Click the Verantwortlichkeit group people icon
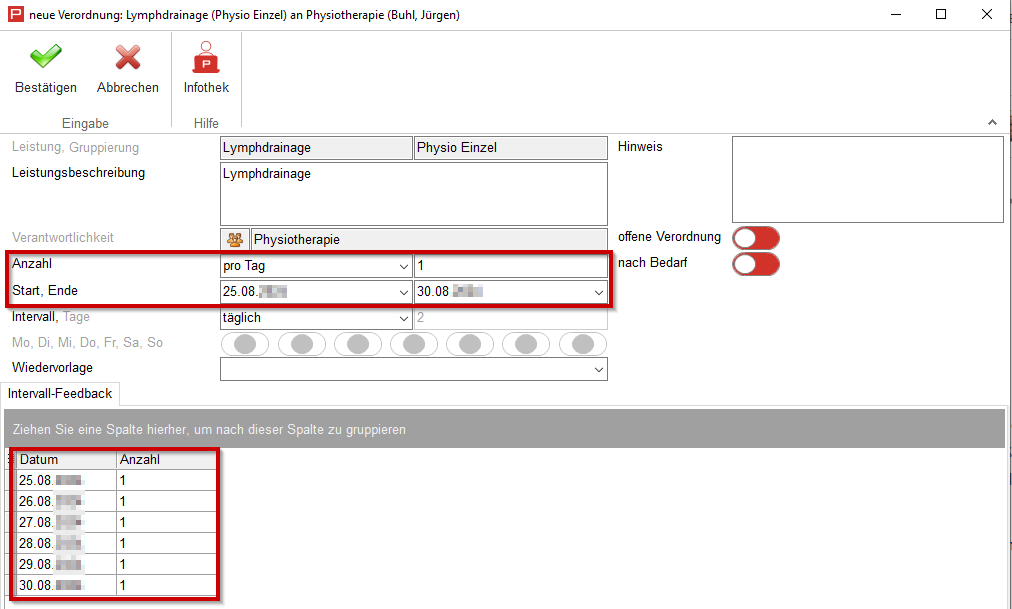Screen dimensions: 1012x609 (x=235, y=240)
